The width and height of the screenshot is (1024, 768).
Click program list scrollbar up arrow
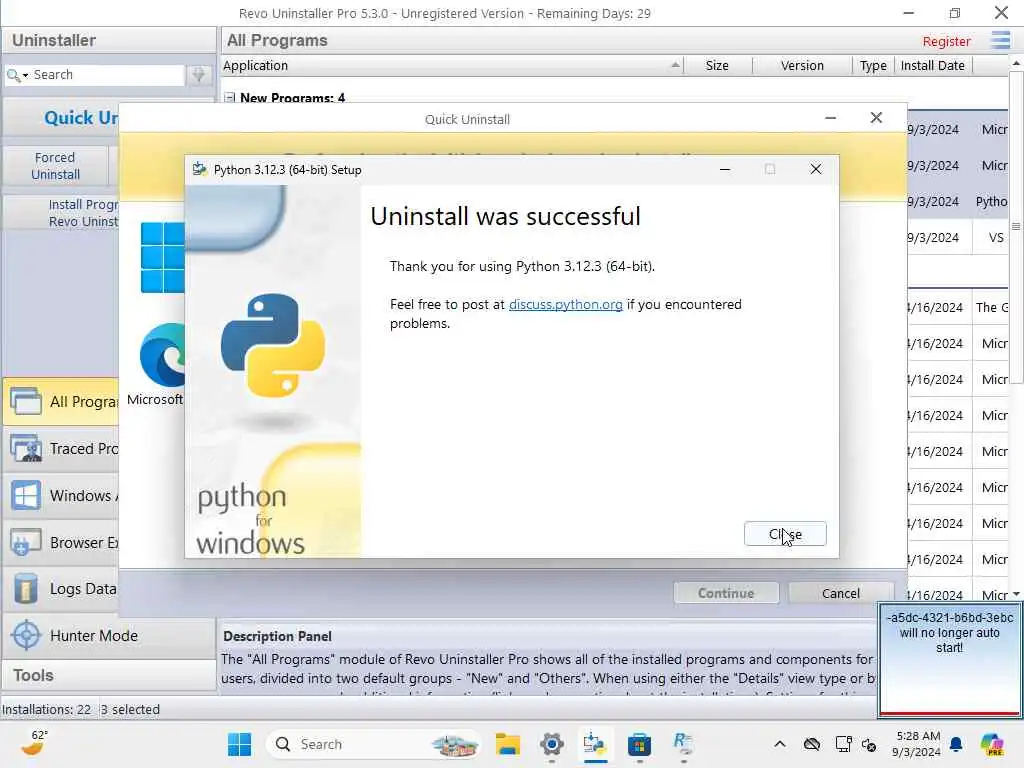tap(1017, 63)
